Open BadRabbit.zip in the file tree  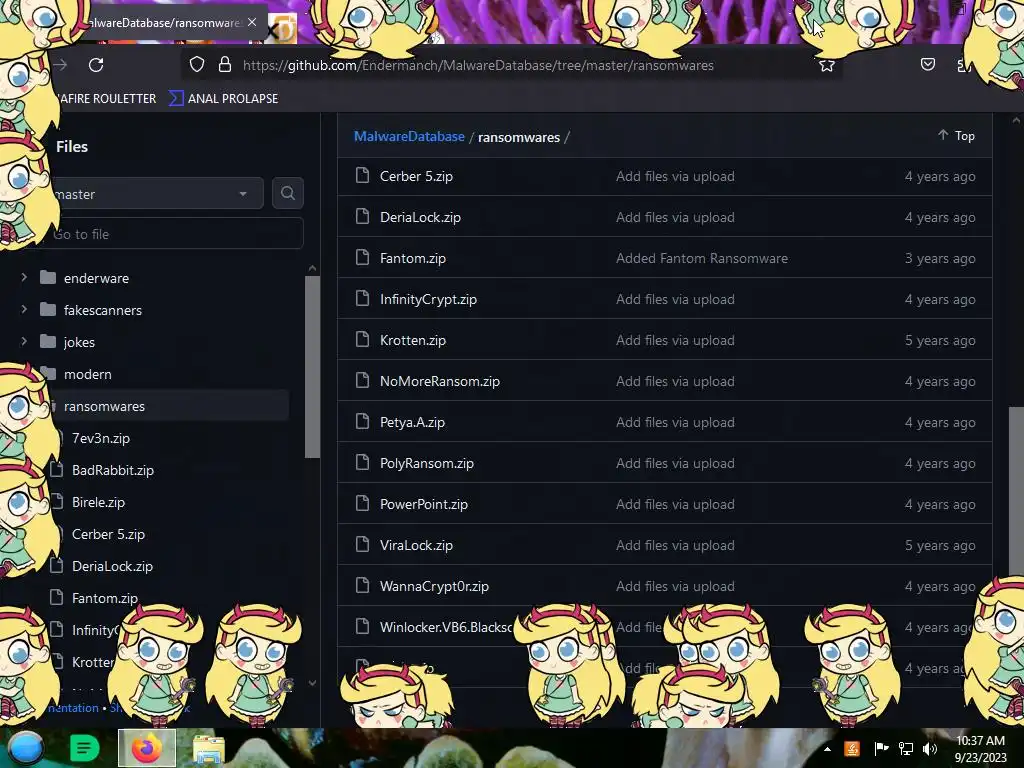[x=112, y=470]
